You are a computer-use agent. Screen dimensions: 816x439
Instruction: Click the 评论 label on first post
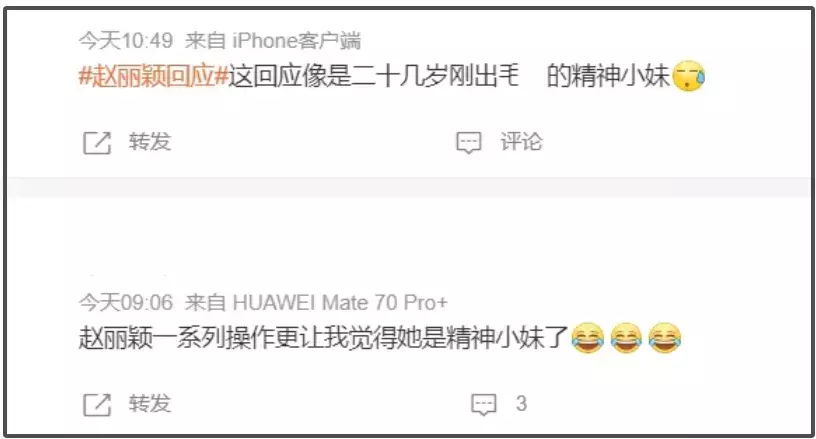[521, 142]
